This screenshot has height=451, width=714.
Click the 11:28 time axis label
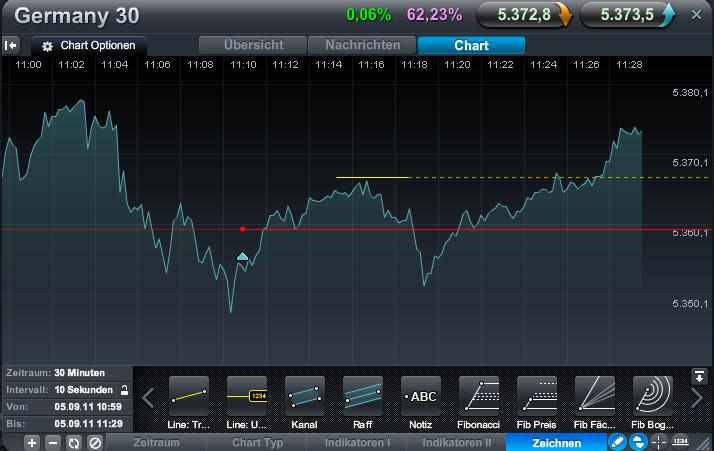[629, 65]
